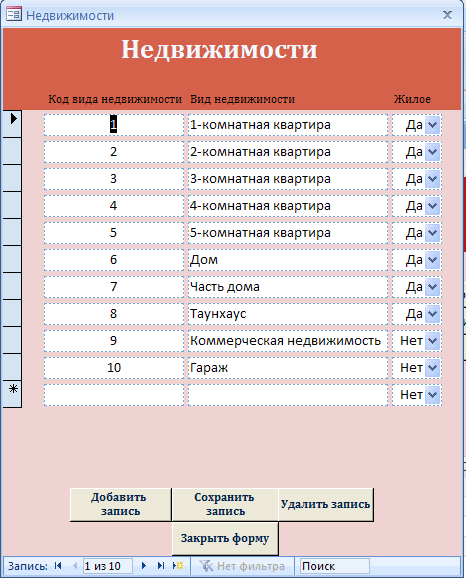Click 'Жилое' column label
This screenshot has height=578, width=466.
point(412,99)
